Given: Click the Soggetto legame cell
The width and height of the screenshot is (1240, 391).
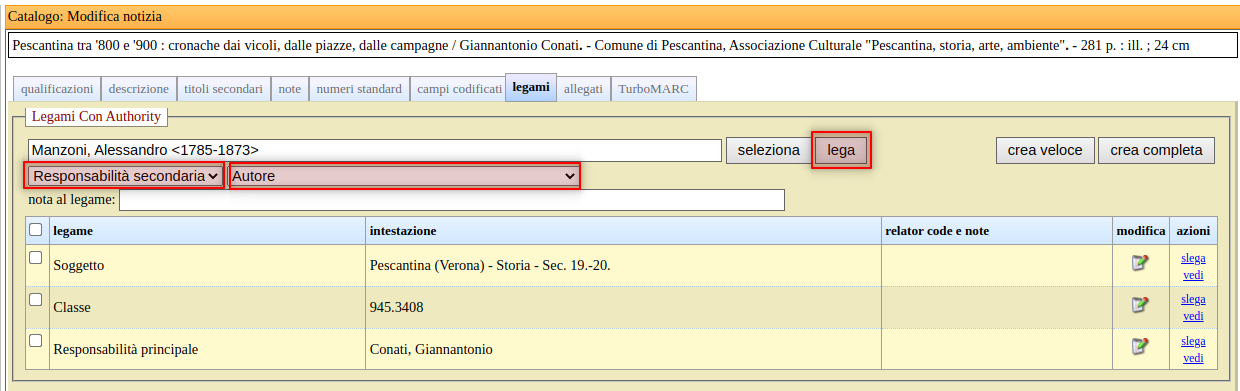Looking at the screenshot, I should click(207, 265).
